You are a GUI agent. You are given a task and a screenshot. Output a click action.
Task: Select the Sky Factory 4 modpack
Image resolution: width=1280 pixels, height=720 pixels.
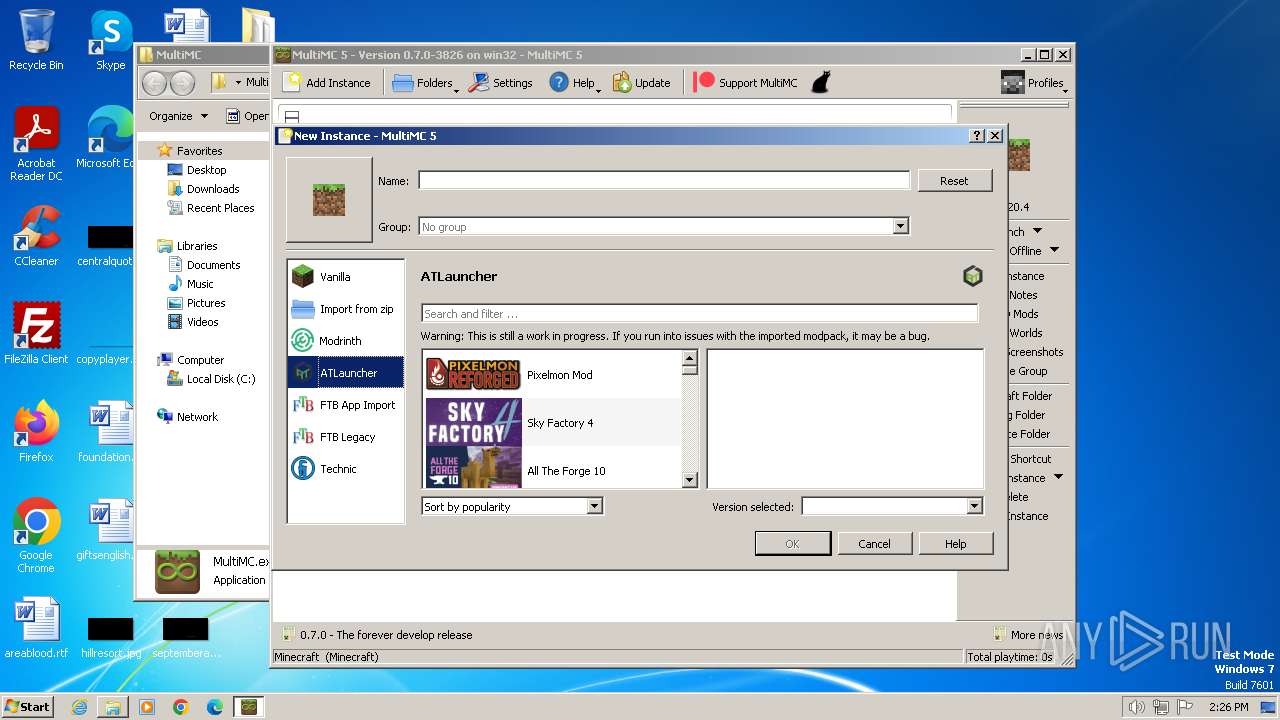point(553,423)
